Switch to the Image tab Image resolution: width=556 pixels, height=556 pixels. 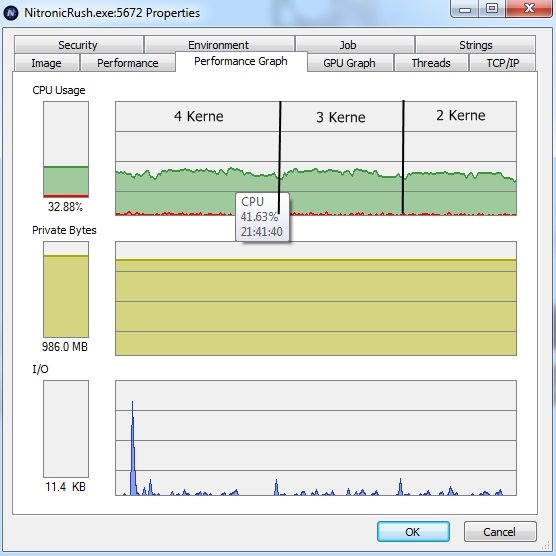[46, 63]
